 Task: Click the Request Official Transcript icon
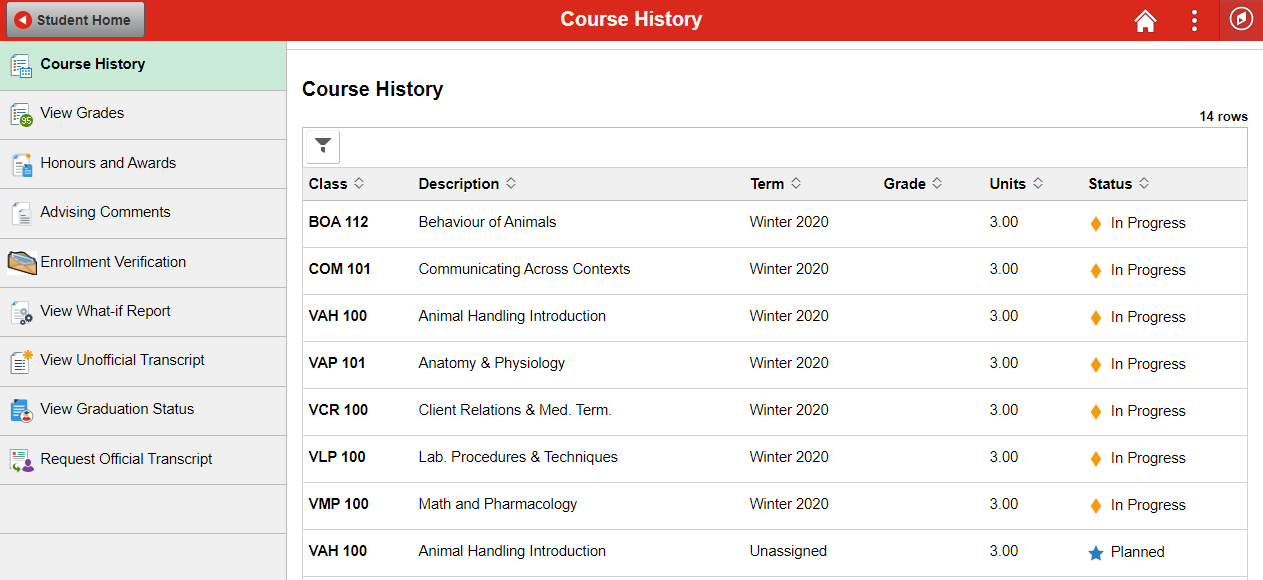[21, 460]
